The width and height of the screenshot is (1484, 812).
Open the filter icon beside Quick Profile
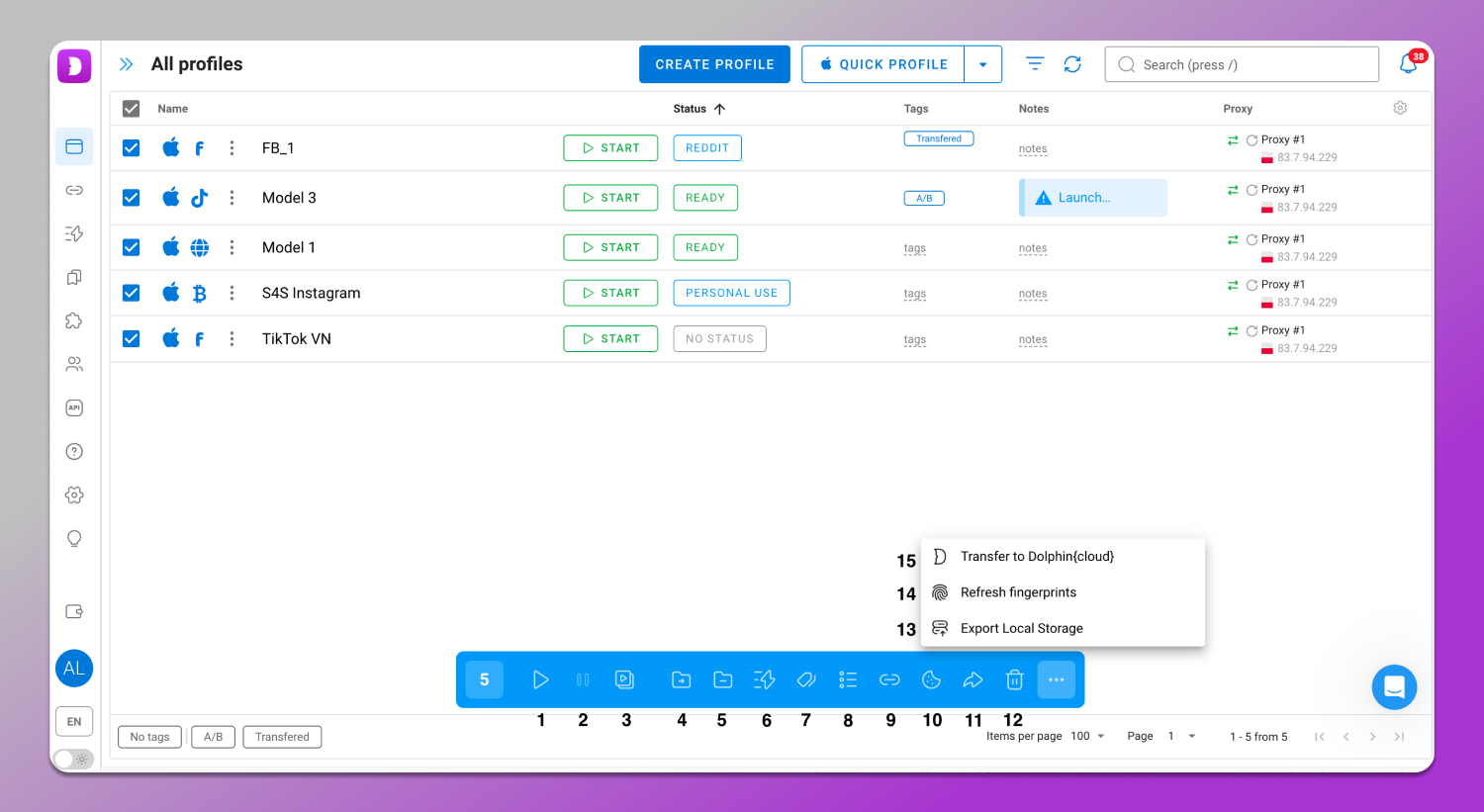pos(1035,64)
